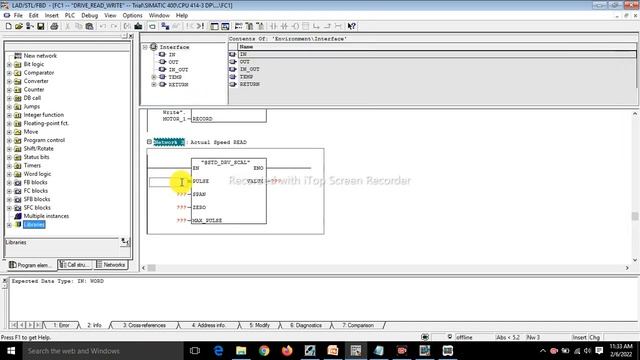Click the Open branch toolbar icon

316,26
